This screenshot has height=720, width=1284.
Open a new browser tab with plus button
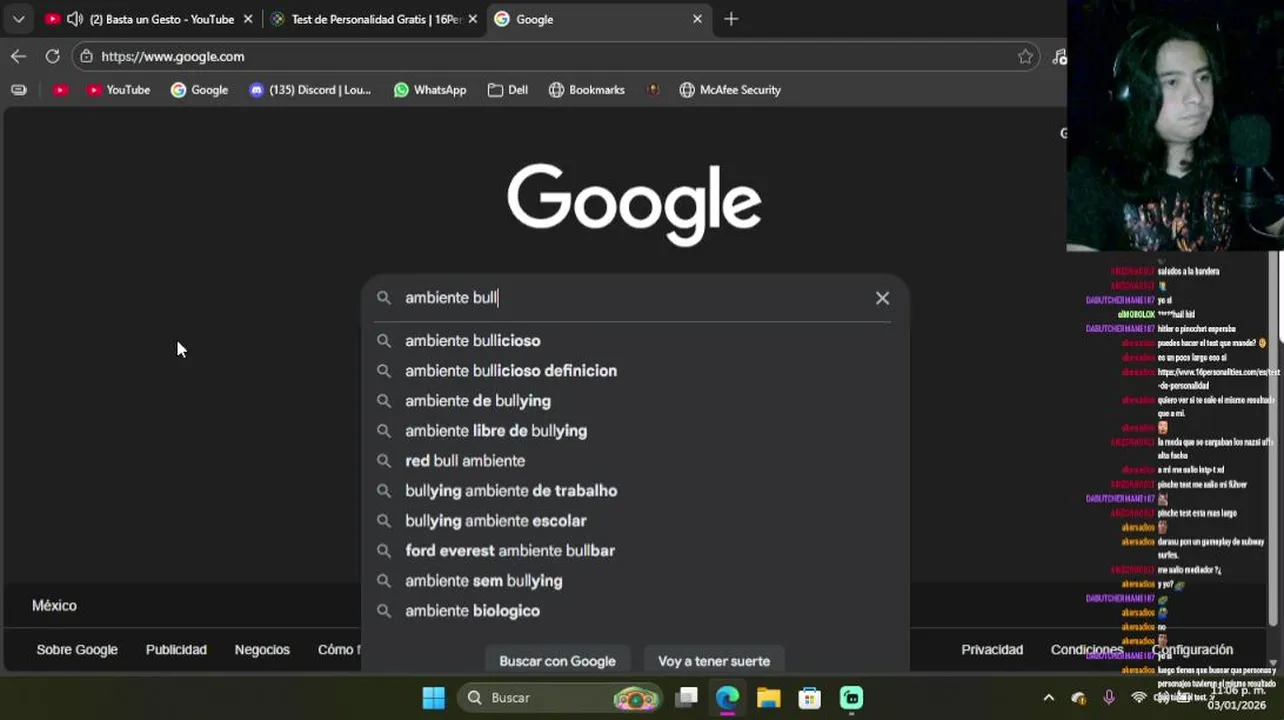pos(731,19)
